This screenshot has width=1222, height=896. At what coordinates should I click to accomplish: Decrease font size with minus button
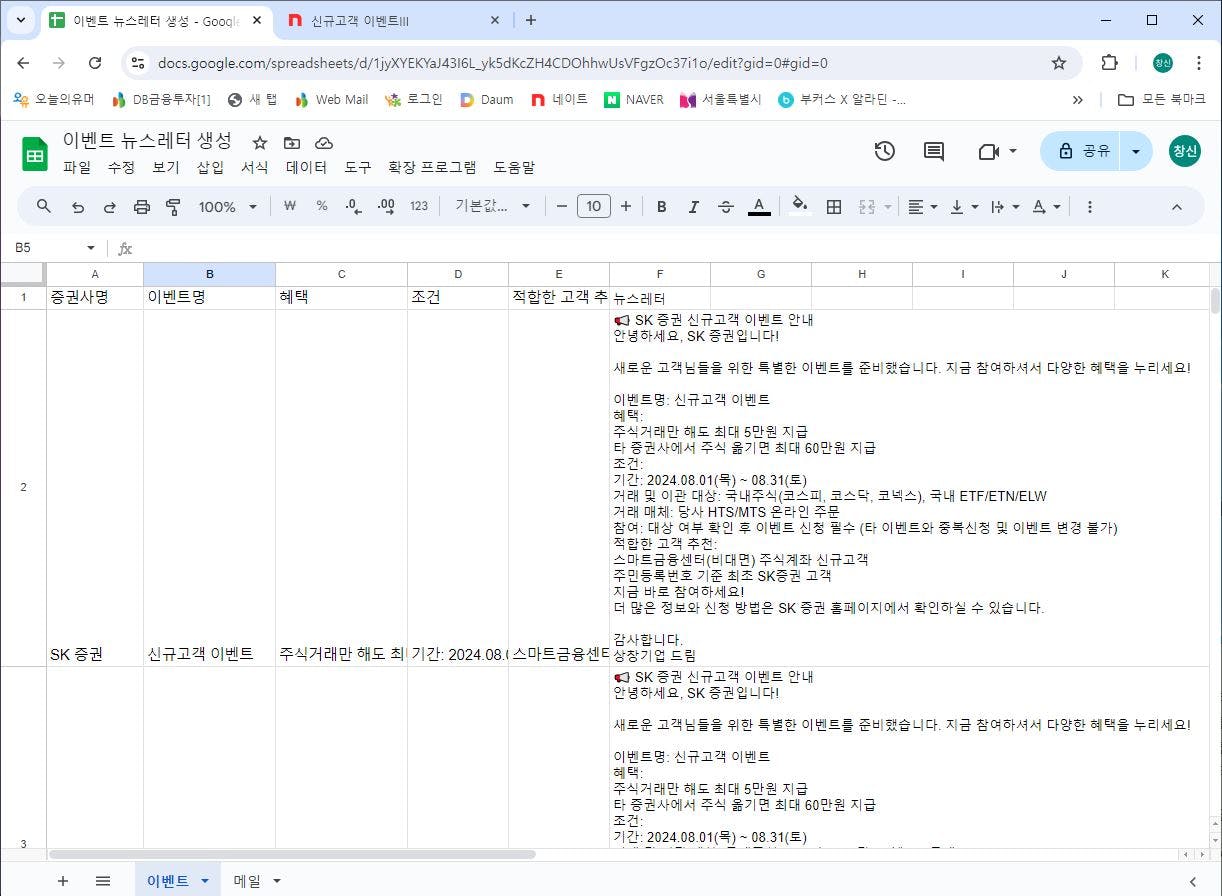point(562,207)
